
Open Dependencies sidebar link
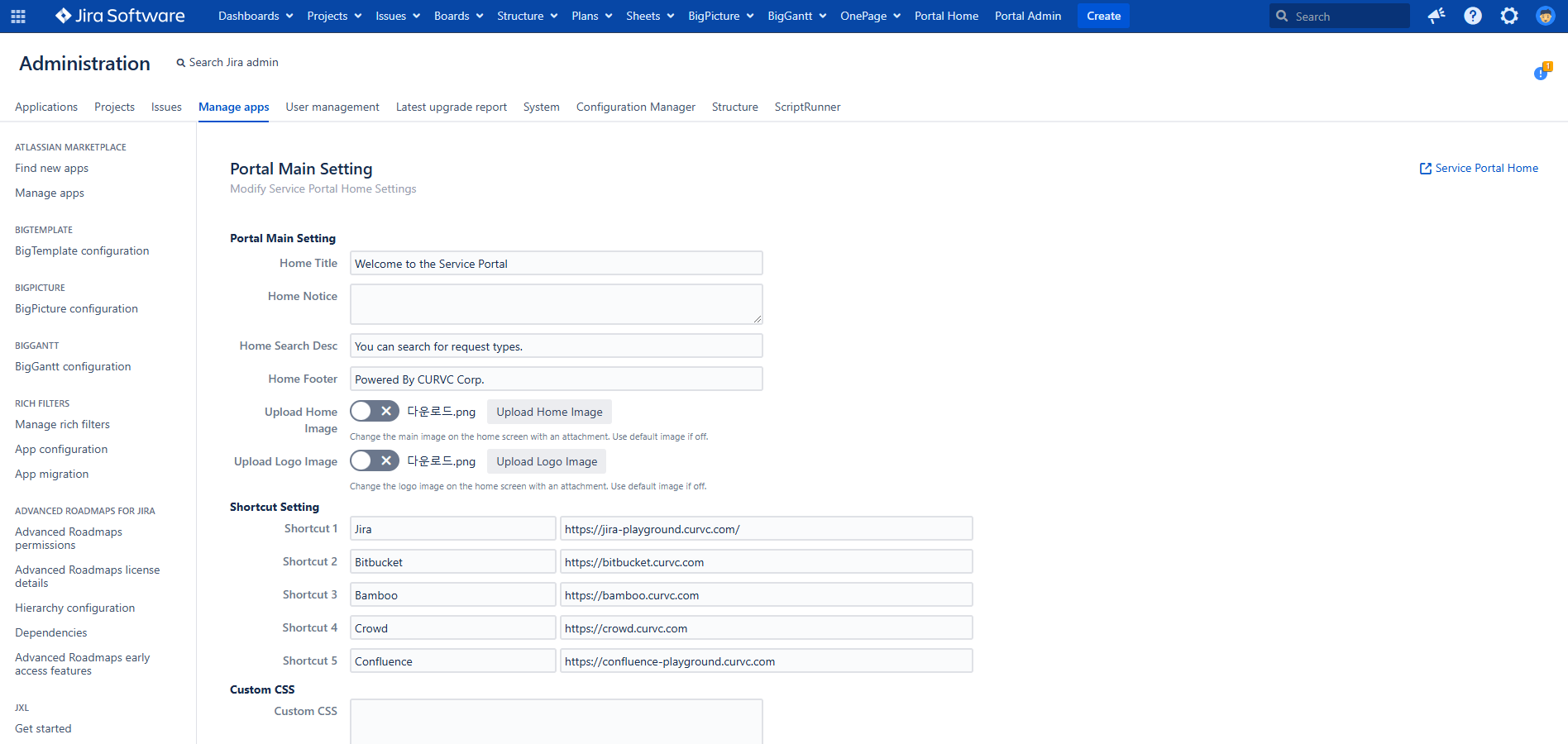(50, 632)
